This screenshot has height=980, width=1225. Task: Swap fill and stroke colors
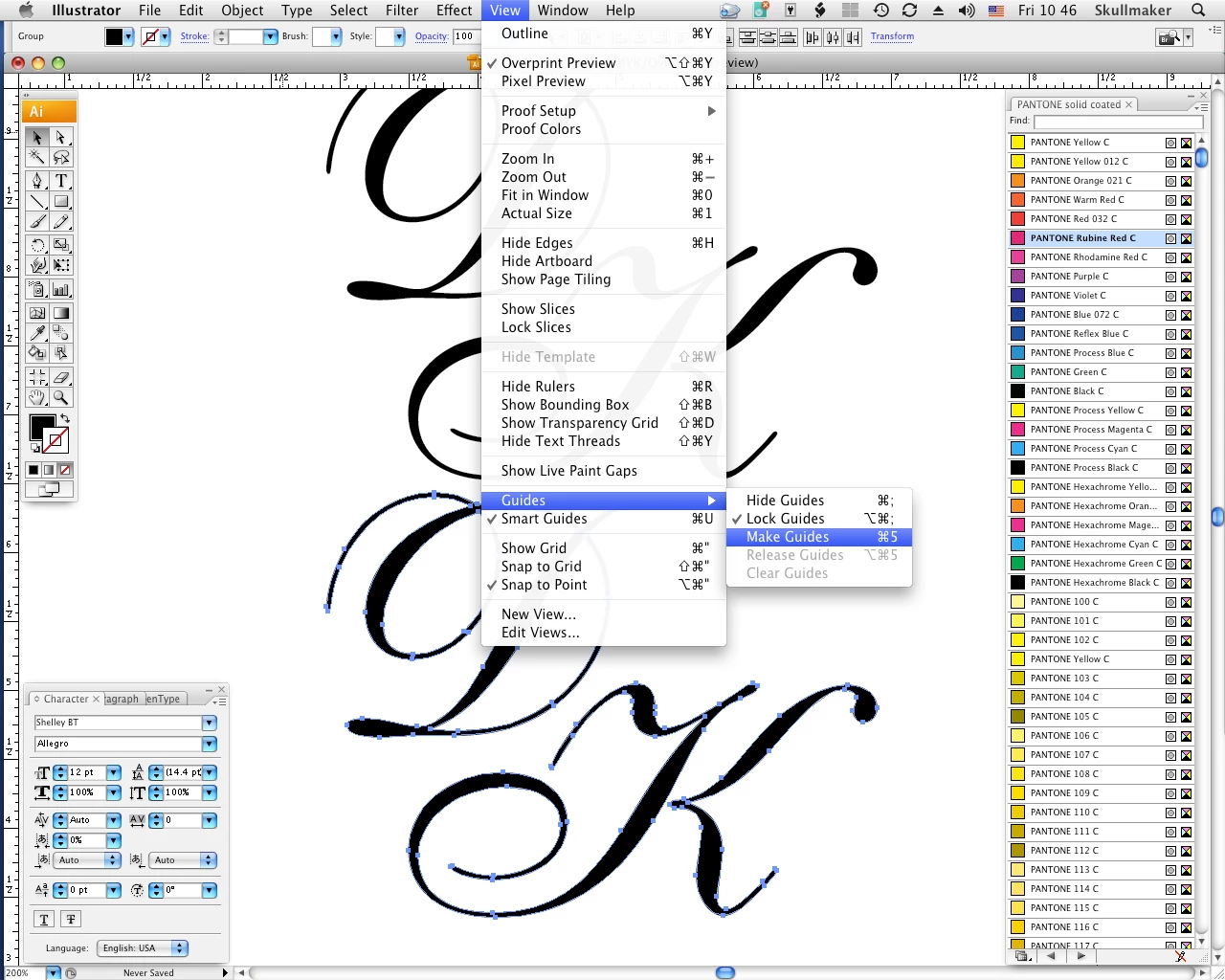65,419
